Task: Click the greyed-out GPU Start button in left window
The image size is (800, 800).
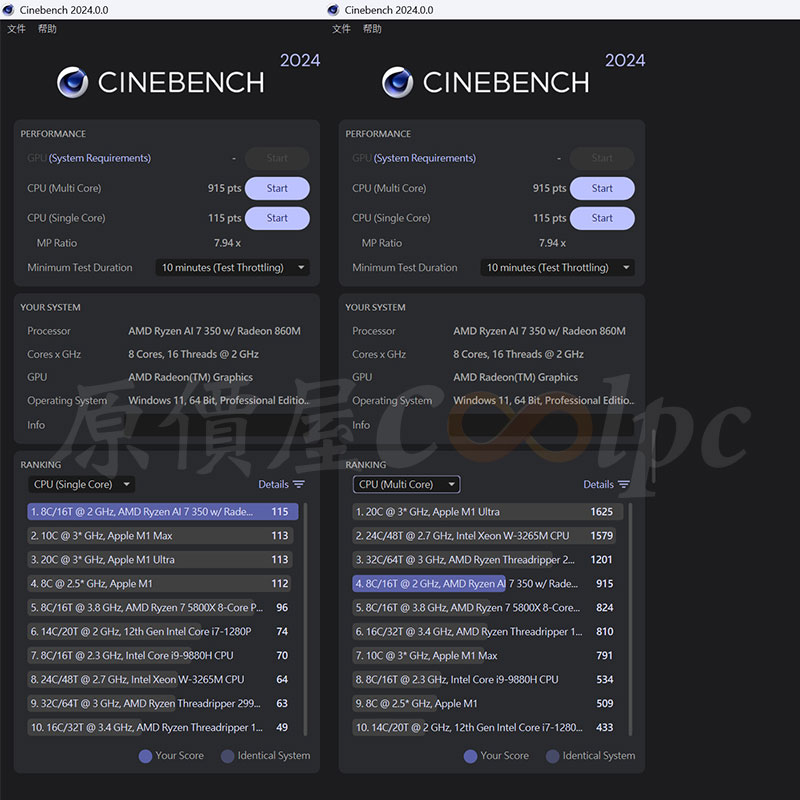Action: click(x=277, y=158)
